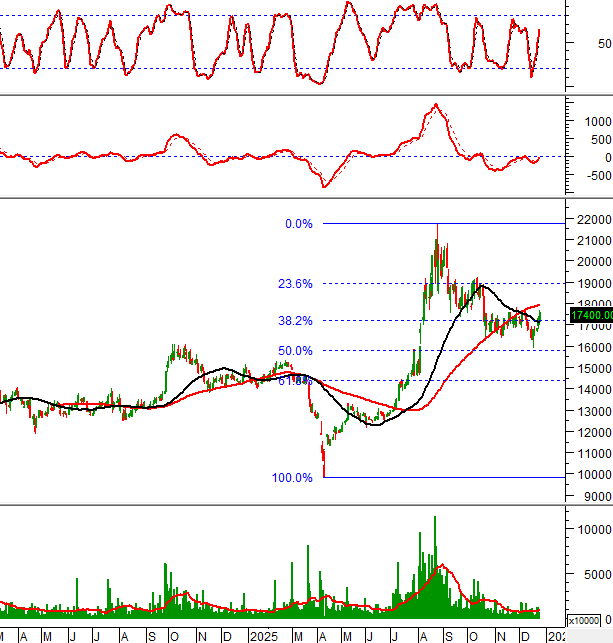The image size is (613, 643).
Task: Select the 23.6% Fibonacci retracement label
Action: 297,284
